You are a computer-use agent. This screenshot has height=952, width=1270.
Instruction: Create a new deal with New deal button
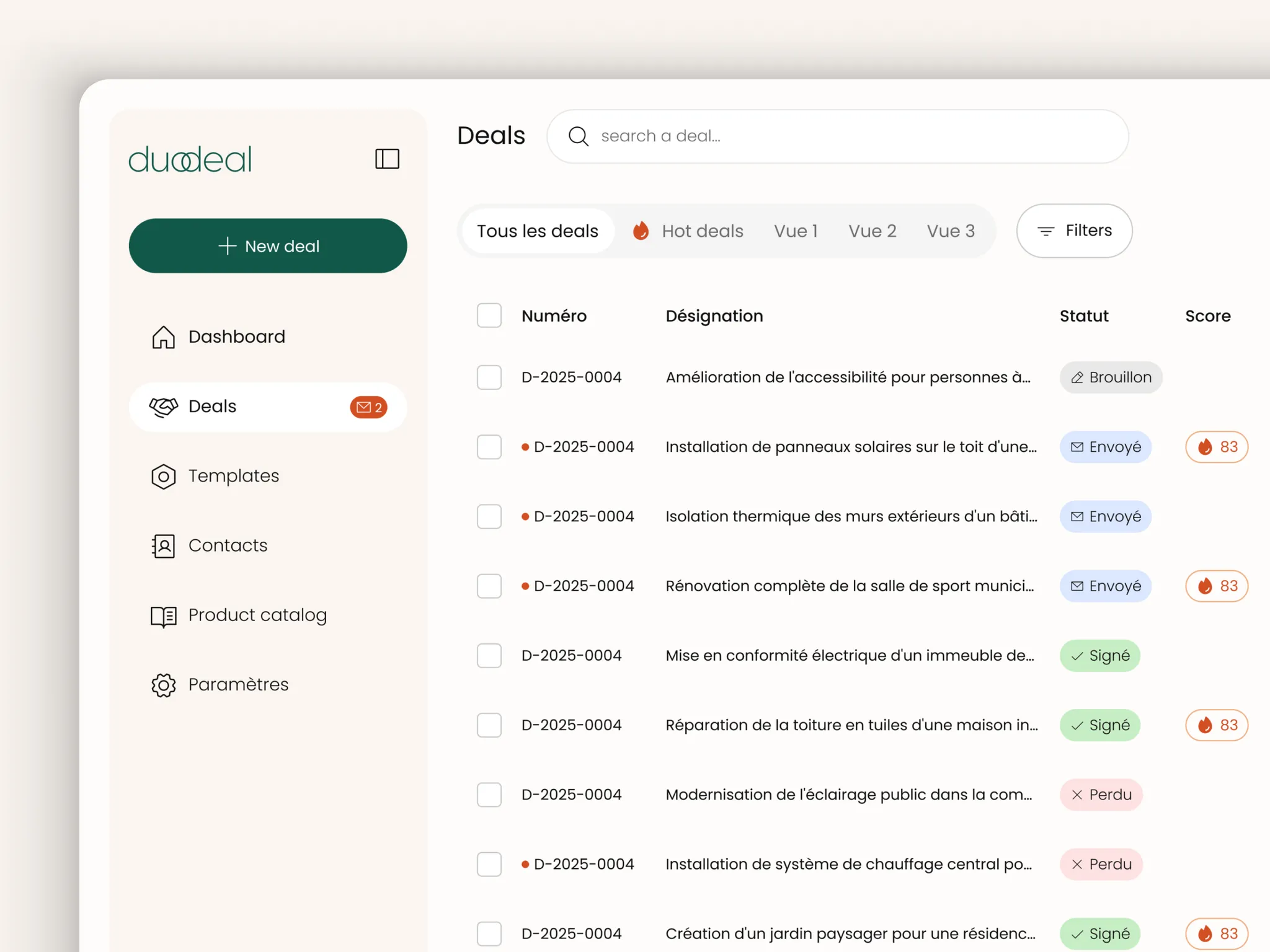click(268, 246)
